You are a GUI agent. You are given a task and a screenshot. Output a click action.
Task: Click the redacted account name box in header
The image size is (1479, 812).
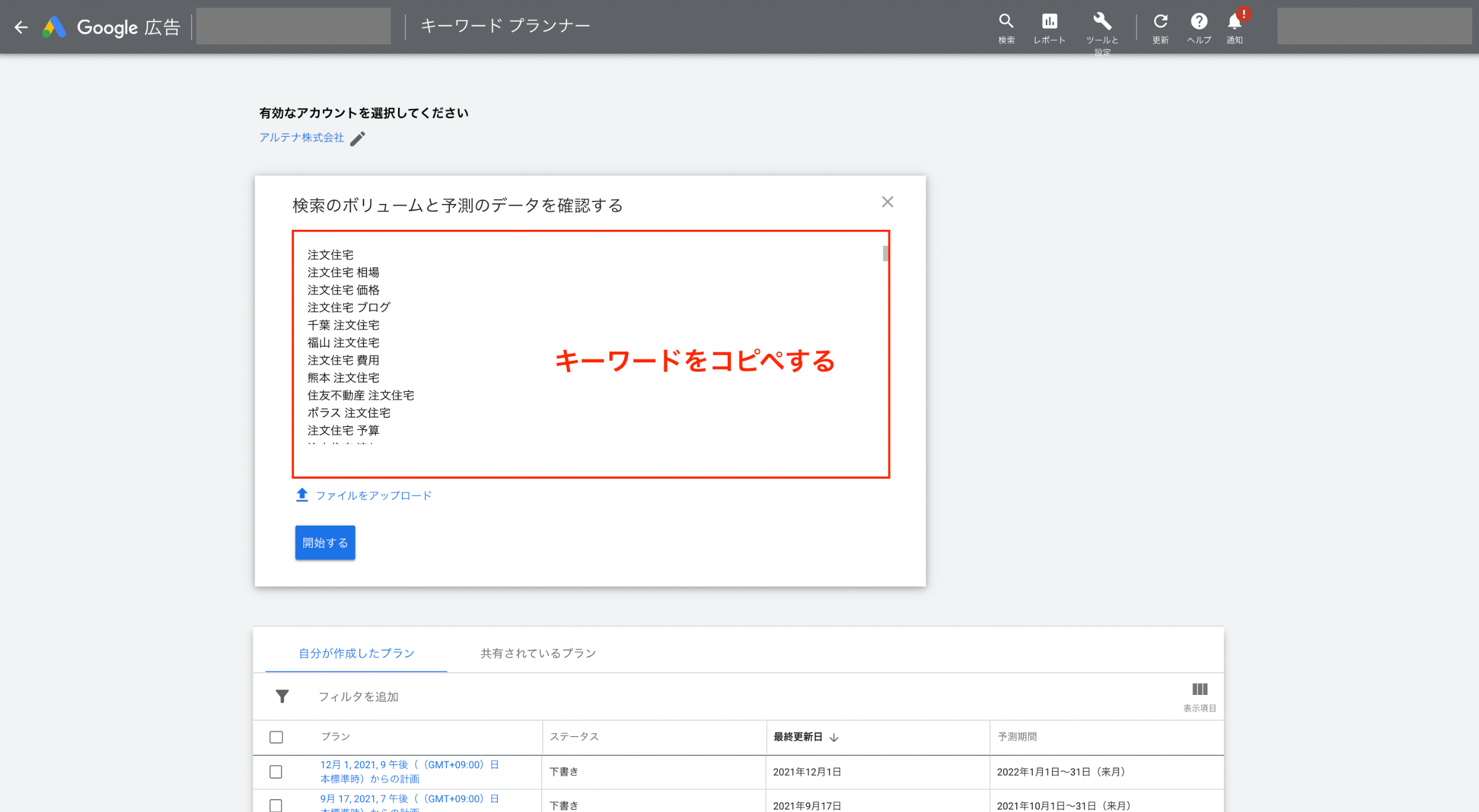293,26
